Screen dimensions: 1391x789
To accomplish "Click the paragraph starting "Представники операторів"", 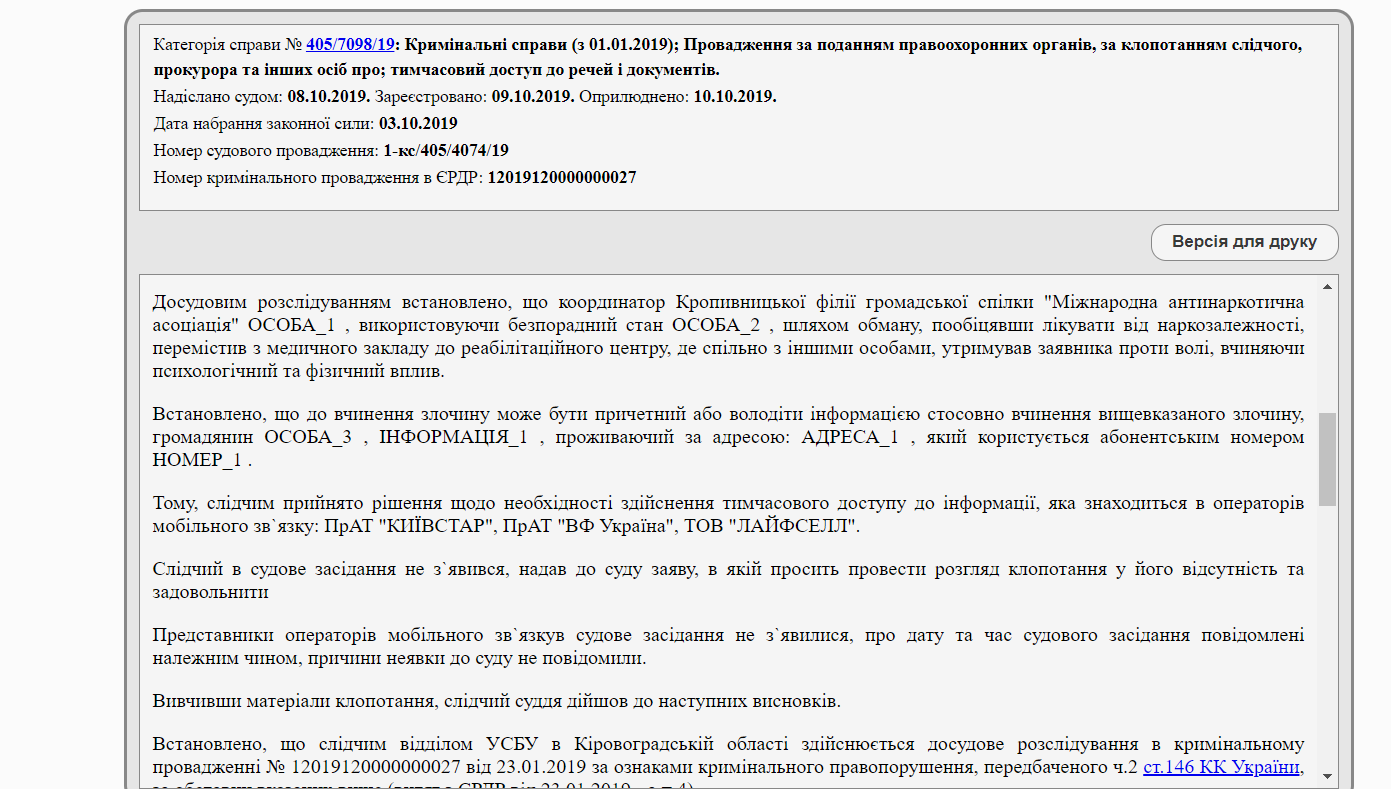I will coord(728,647).
